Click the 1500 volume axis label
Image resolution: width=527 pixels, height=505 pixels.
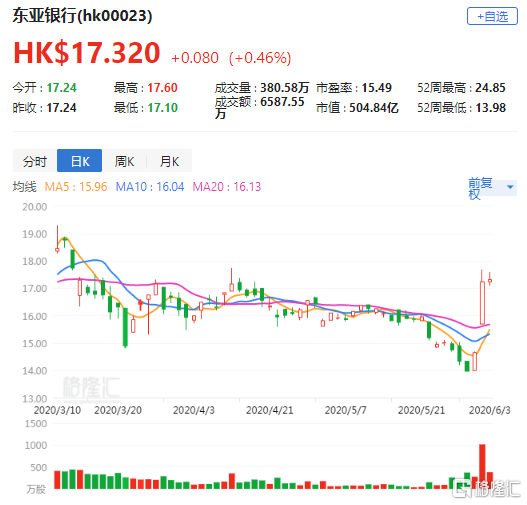click(x=36, y=424)
